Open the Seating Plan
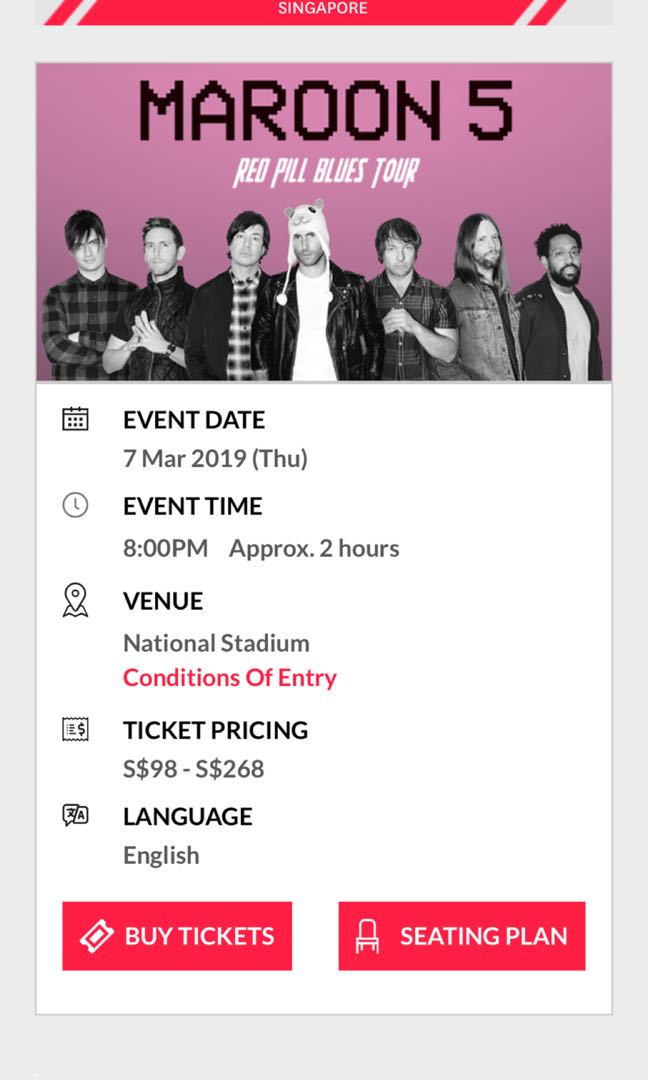Image resolution: width=648 pixels, height=1080 pixels. (461, 936)
